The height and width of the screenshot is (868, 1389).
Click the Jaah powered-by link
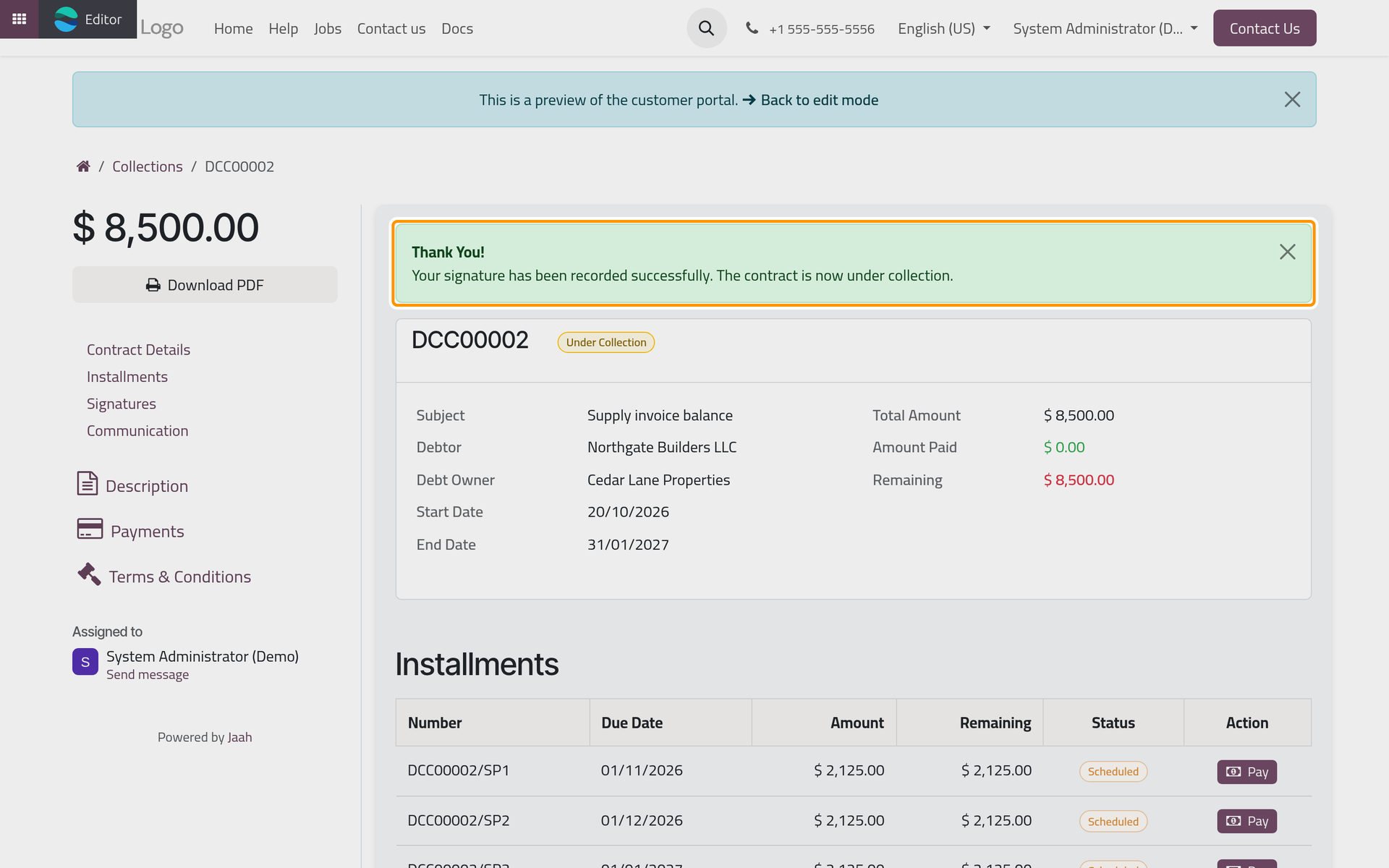[239, 737]
